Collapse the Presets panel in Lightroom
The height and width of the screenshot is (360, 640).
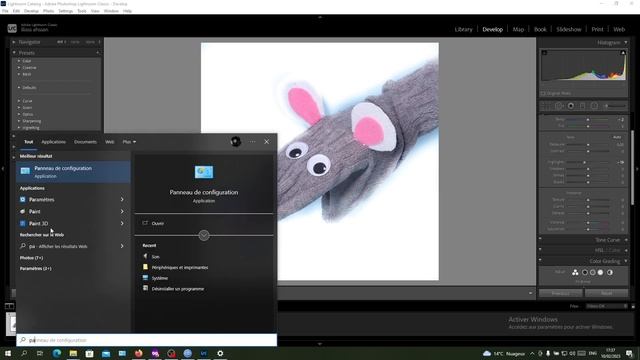[x=14, y=53]
